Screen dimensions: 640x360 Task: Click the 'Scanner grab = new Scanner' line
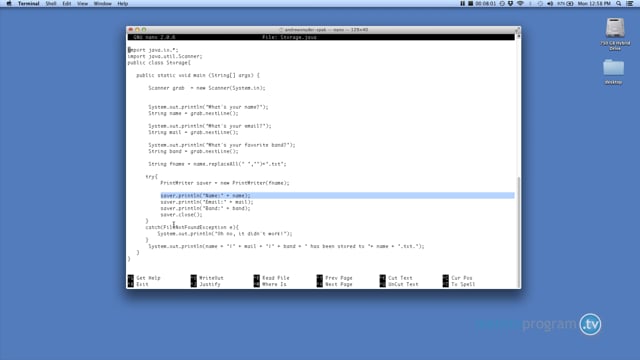pyautogui.click(x=207, y=88)
